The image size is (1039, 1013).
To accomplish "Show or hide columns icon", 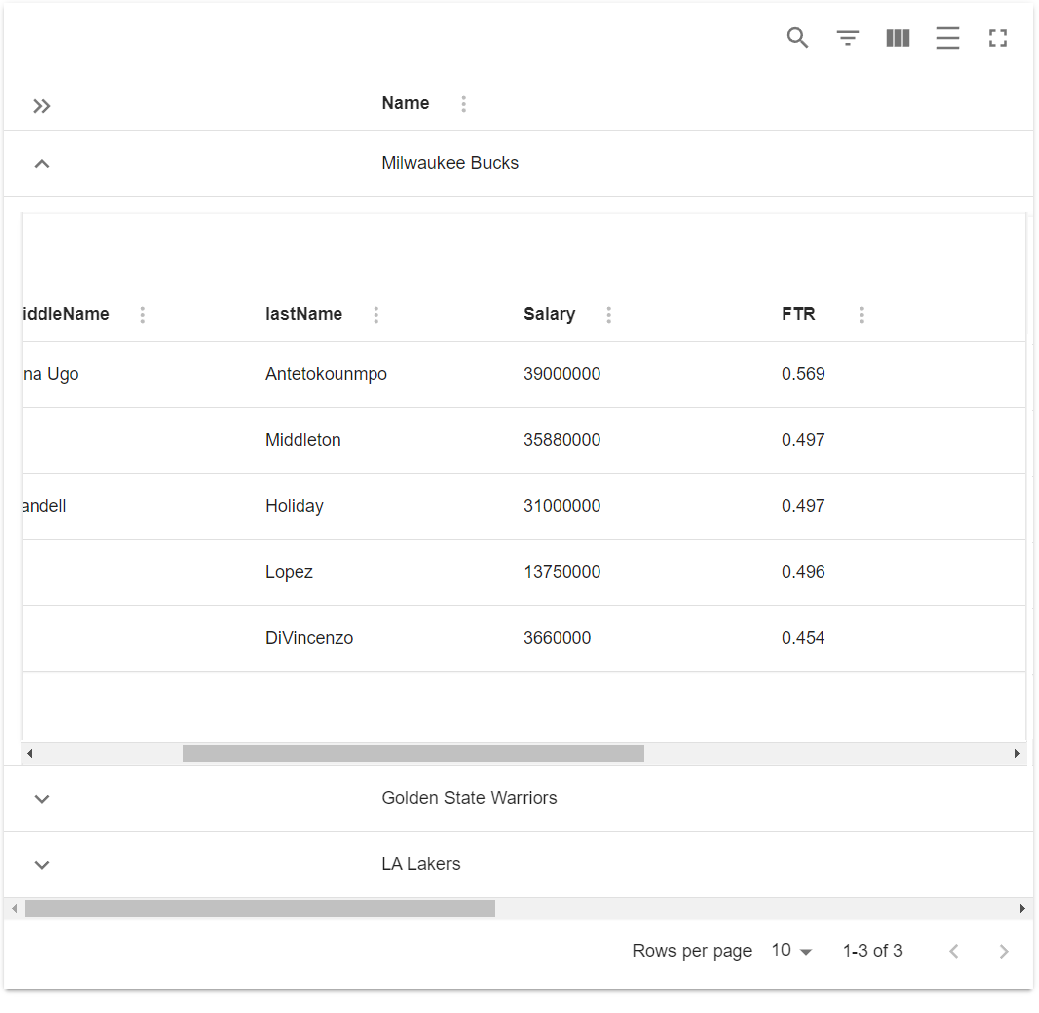I will pos(898,38).
